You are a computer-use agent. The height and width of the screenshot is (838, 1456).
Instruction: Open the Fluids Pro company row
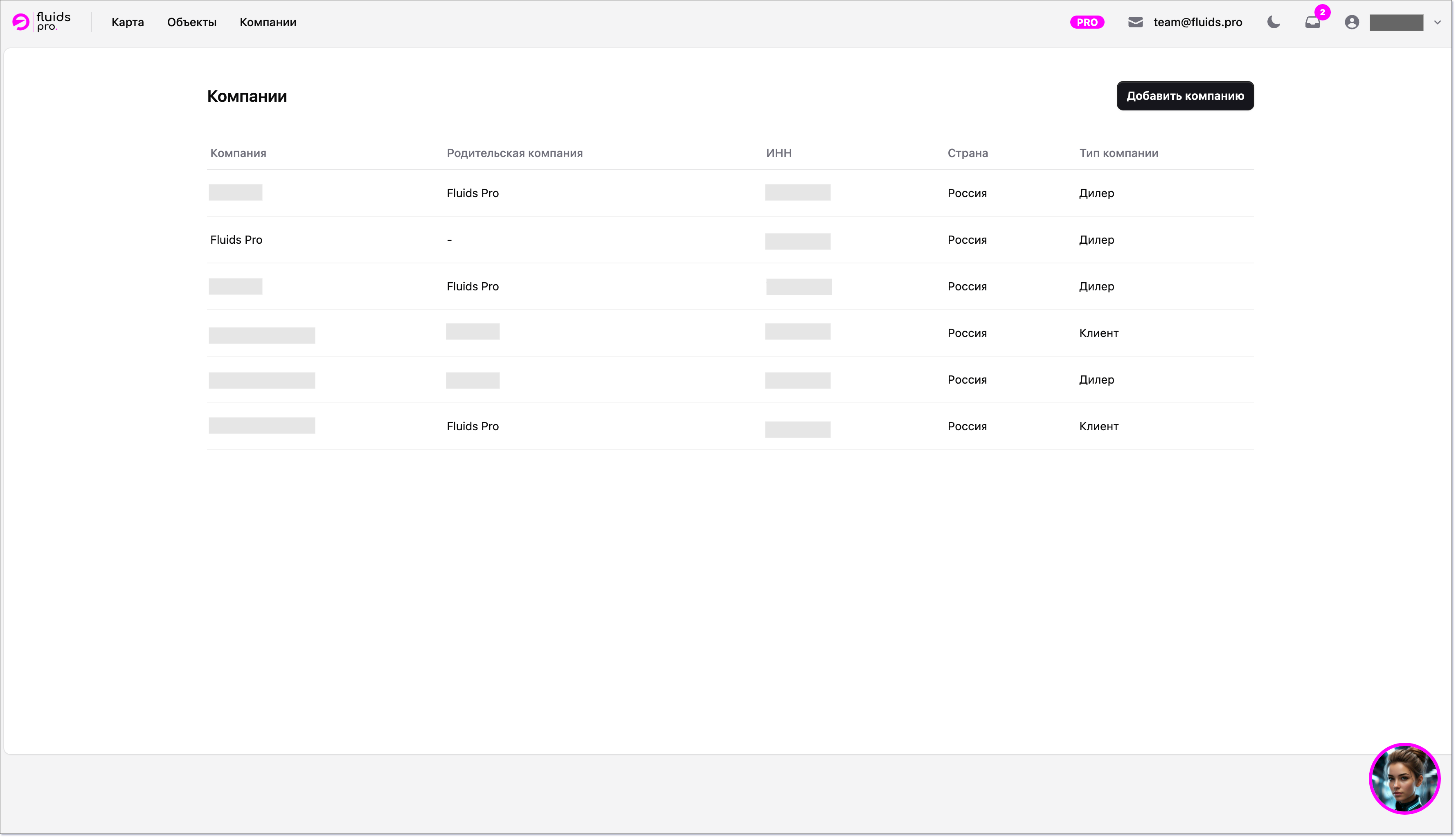[x=236, y=239]
